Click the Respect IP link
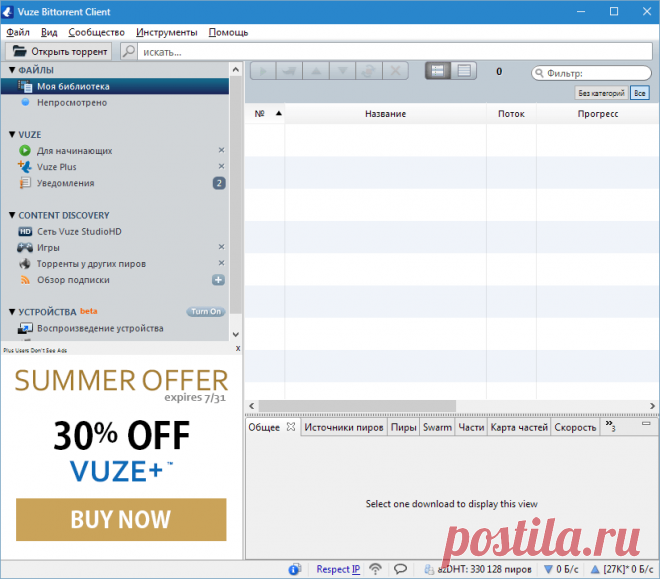The width and height of the screenshot is (660, 579). 338,569
